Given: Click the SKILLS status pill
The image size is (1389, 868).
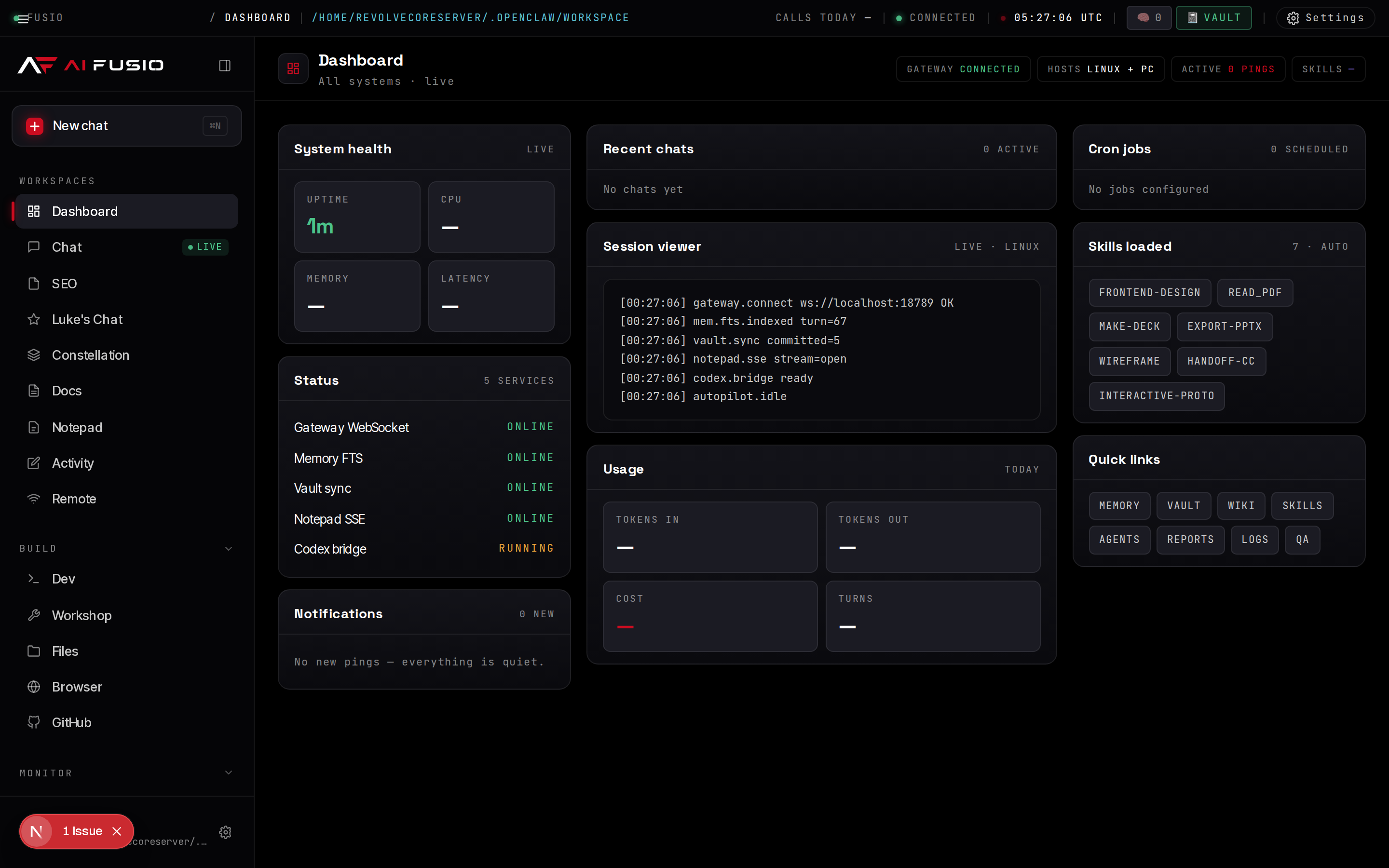Looking at the screenshot, I should pos(1328,69).
